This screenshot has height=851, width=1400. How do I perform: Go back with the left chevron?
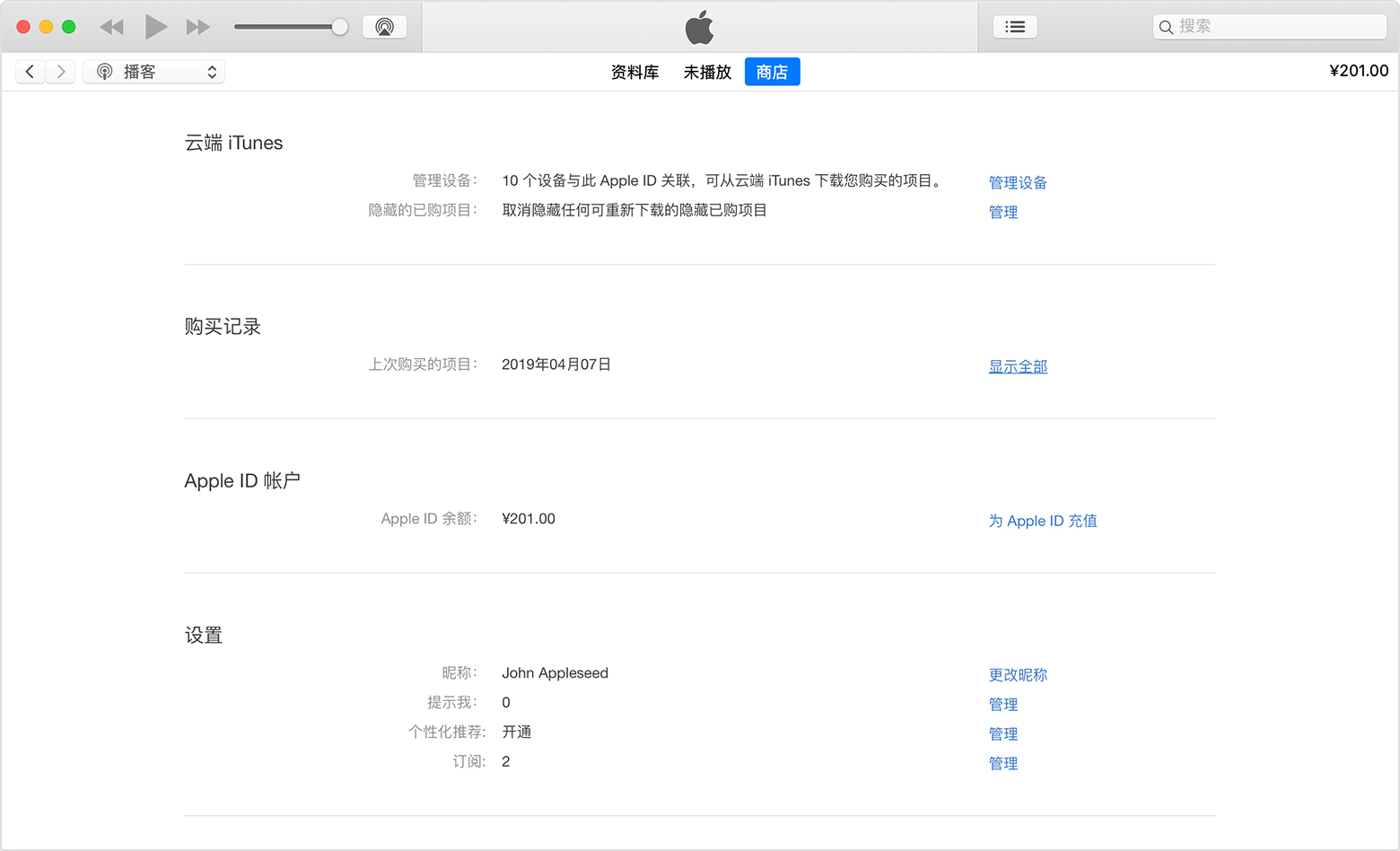point(31,72)
